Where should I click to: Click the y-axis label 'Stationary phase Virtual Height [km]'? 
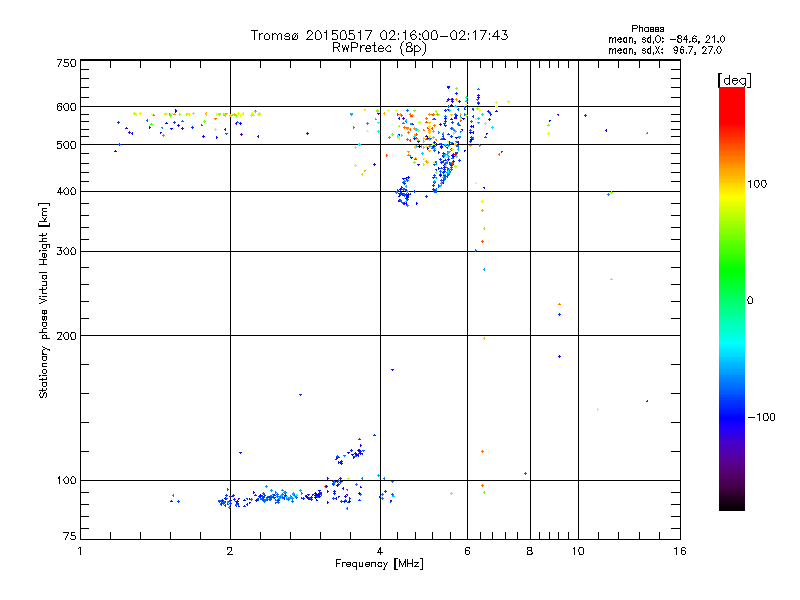pos(44,301)
